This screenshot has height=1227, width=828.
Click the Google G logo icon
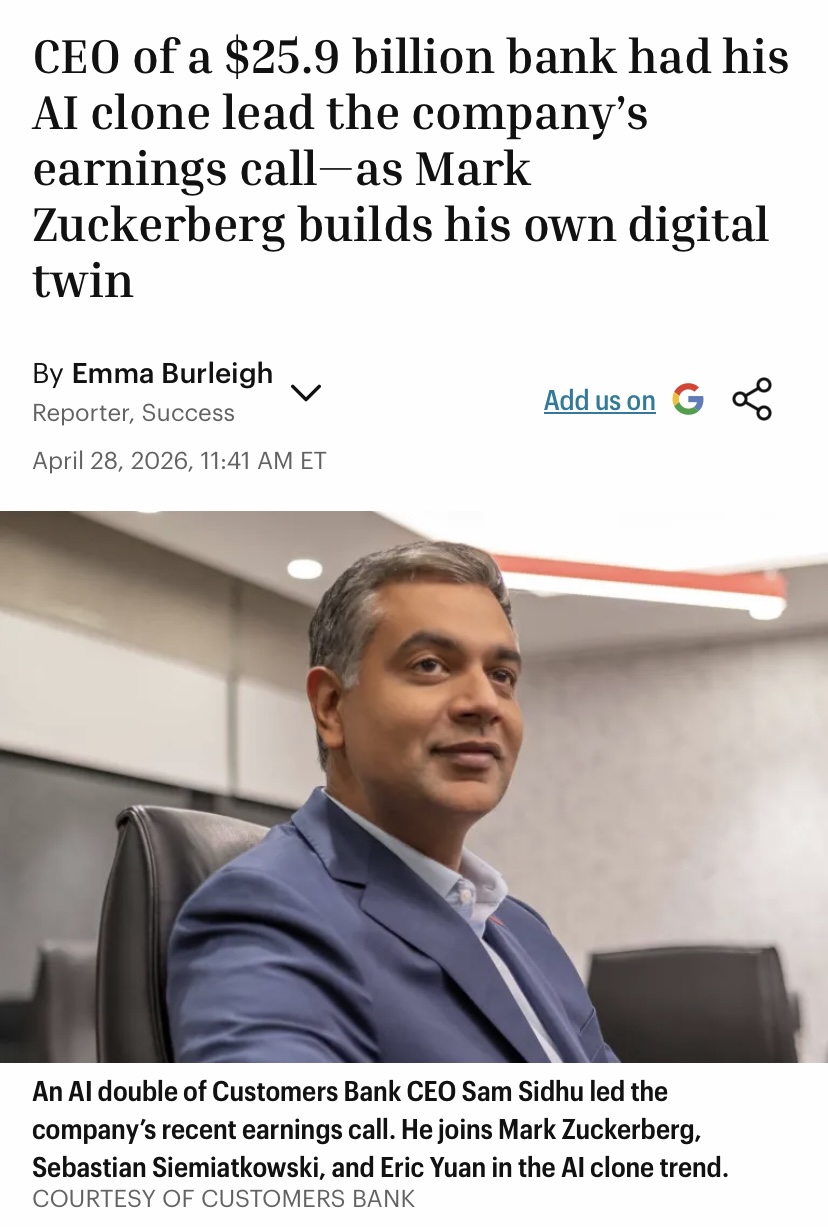coord(687,399)
